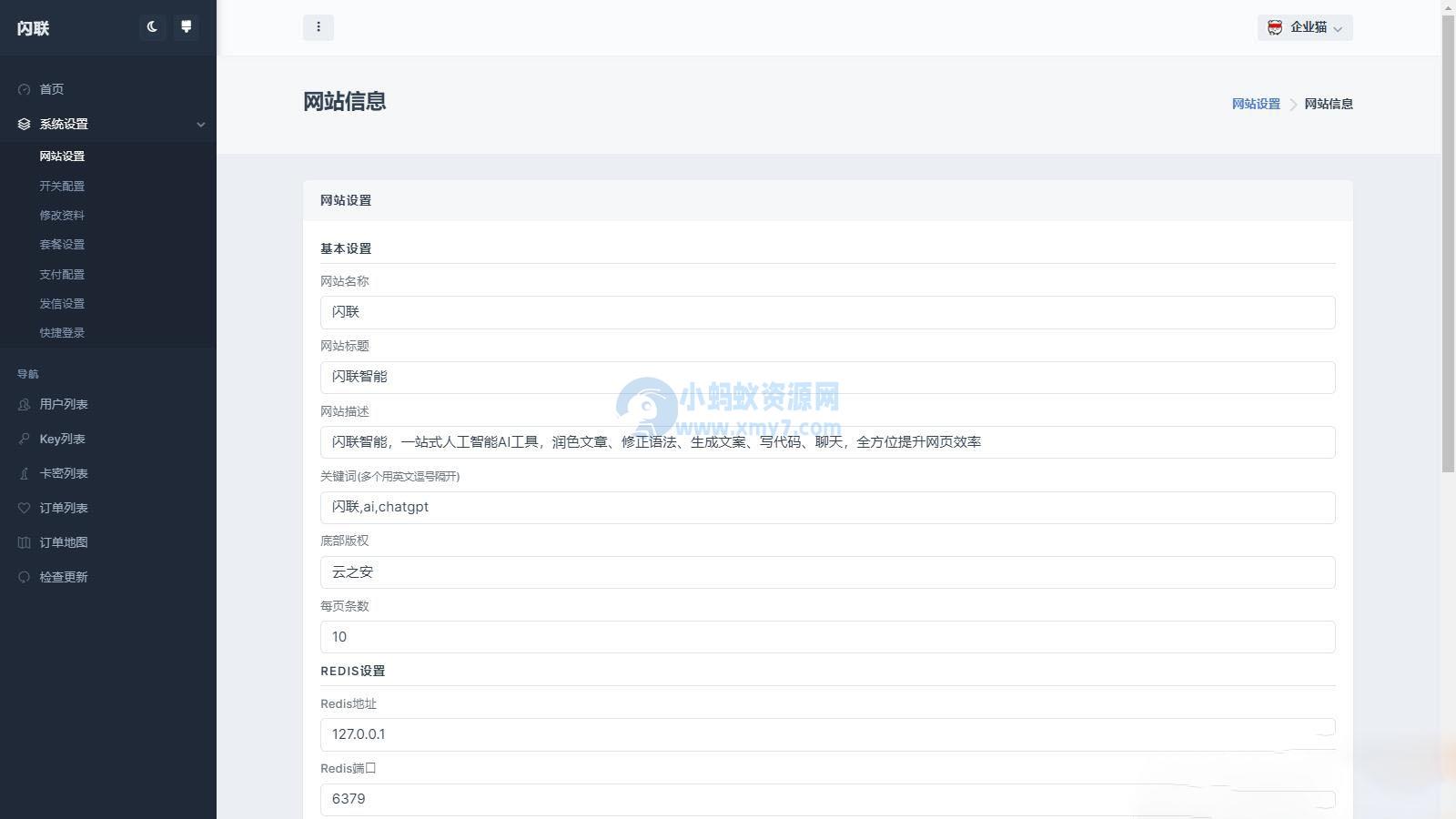Open the 企业猫 user dropdown
This screenshot has width=1456, height=819.
pyautogui.click(x=1305, y=27)
